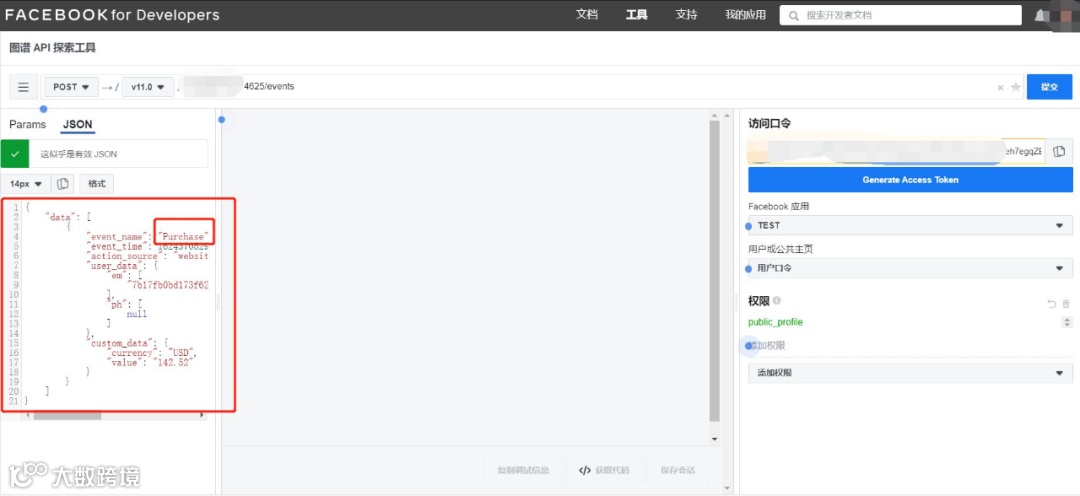Click the response panel scroll up arrow

pyautogui.click(x=714, y=115)
